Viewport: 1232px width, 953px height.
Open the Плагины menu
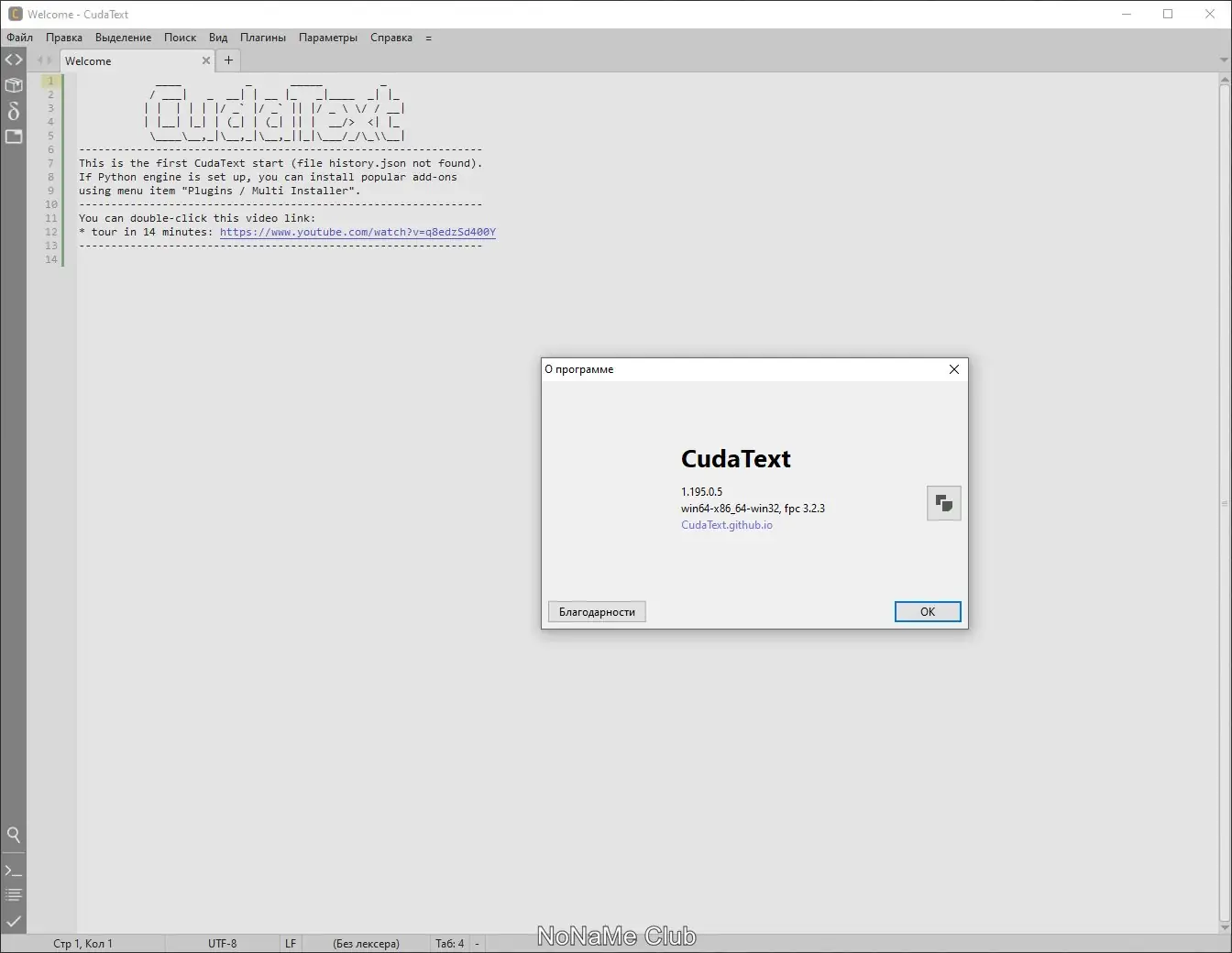click(x=263, y=38)
